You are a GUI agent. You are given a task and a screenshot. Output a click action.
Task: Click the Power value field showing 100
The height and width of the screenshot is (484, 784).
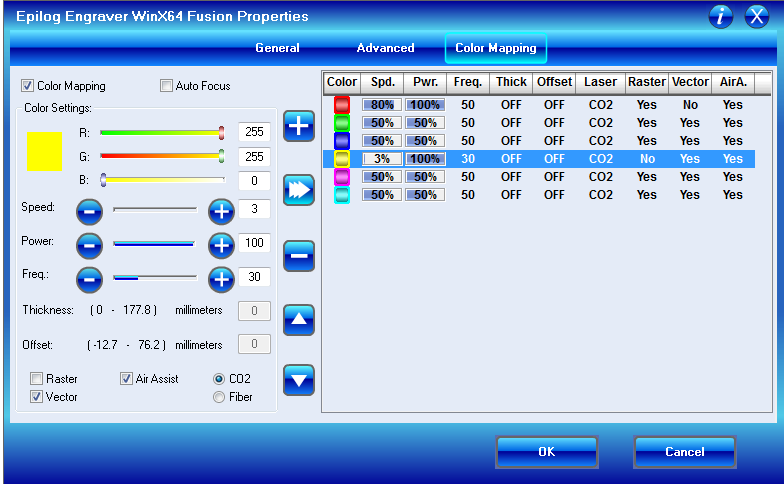point(254,242)
